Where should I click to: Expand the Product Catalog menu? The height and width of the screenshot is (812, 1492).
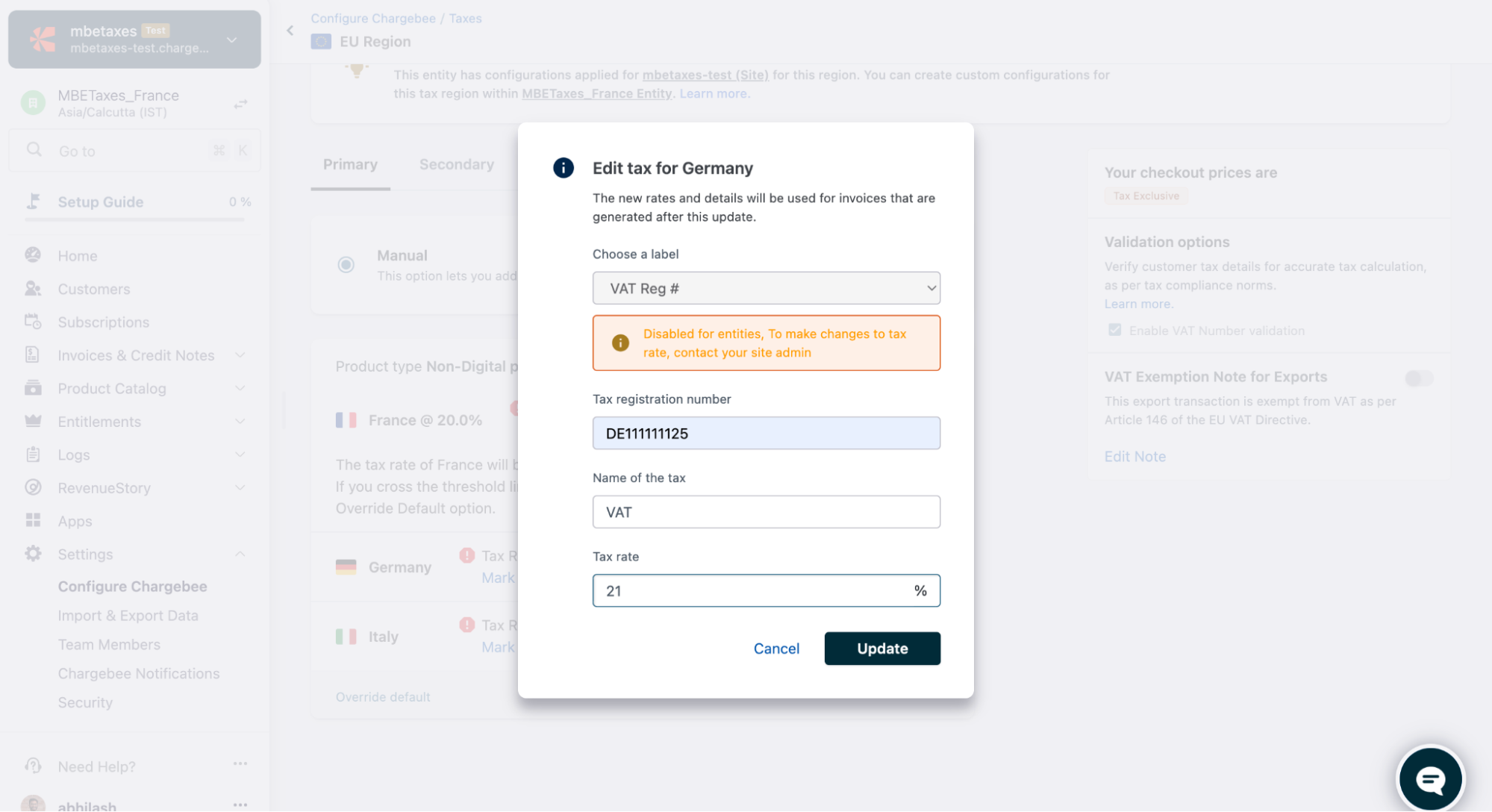point(240,388)
